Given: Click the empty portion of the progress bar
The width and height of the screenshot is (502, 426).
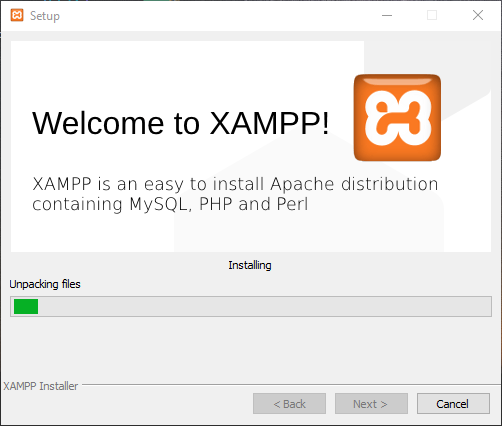Looking at the screenshot, I should (x=264, y=306).
